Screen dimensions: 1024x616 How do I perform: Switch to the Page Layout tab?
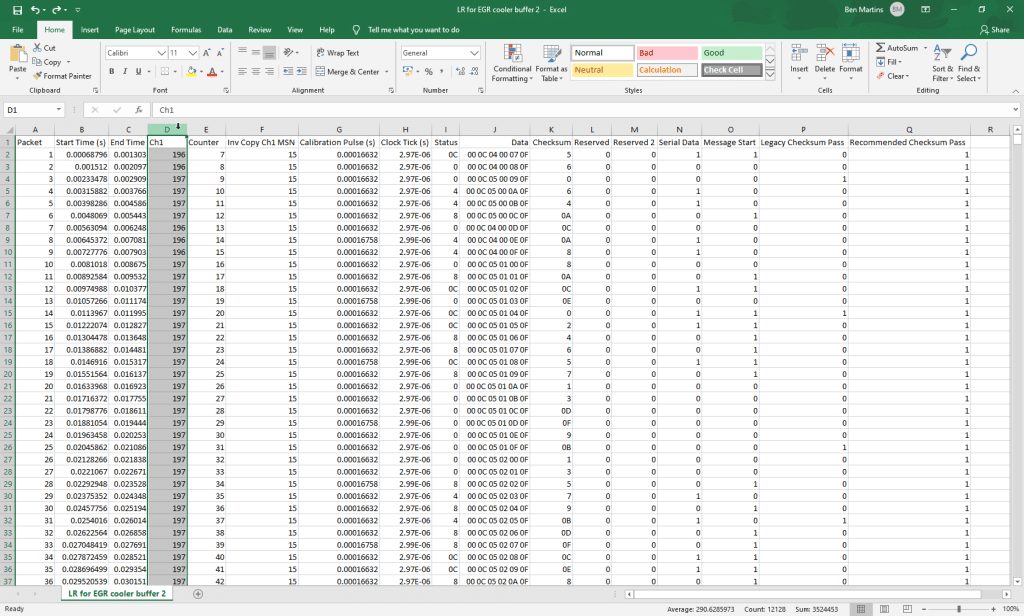click(x=135, y=29)
